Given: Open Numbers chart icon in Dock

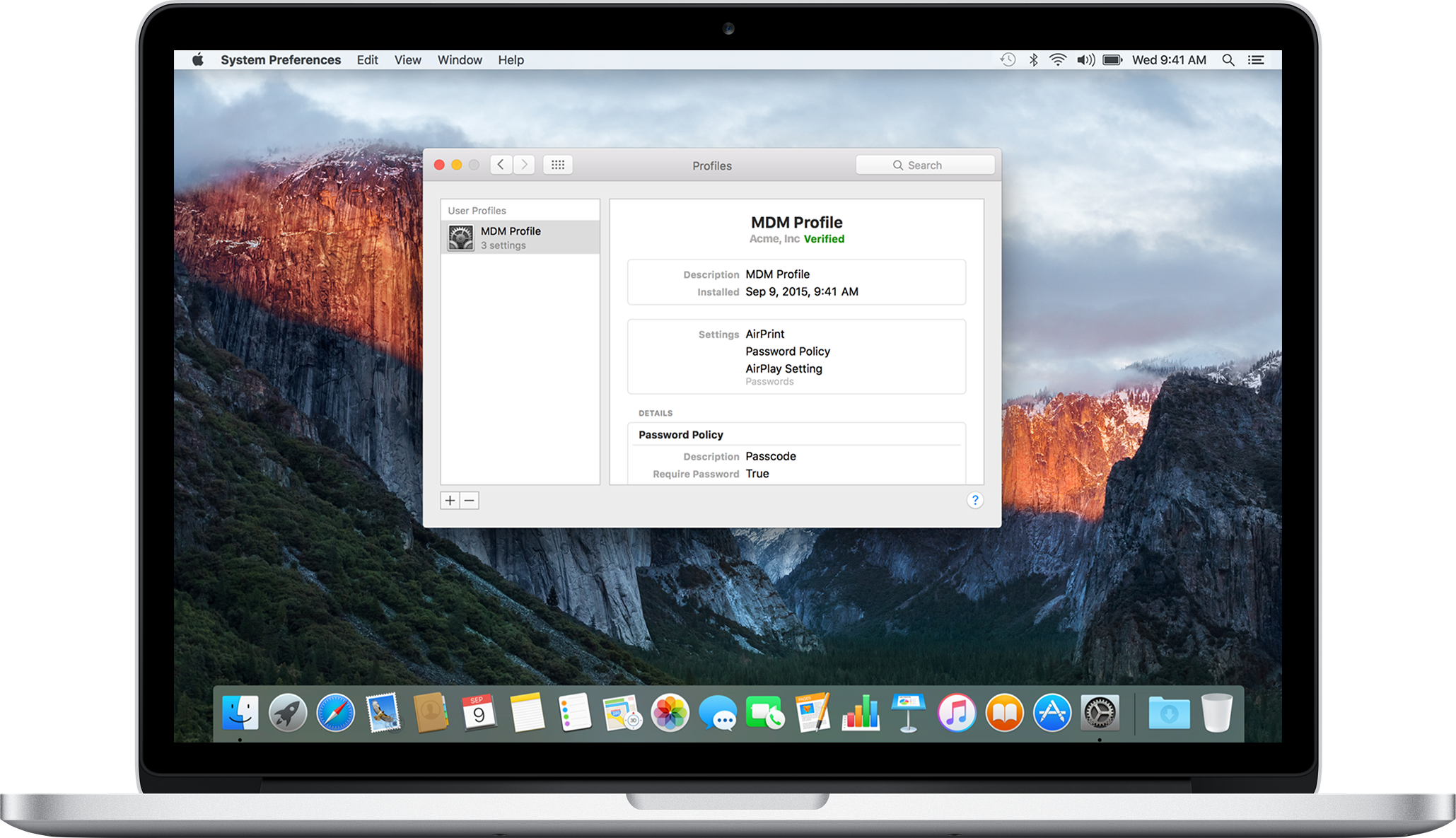Looking at the screenshot, I should point(861,713).
